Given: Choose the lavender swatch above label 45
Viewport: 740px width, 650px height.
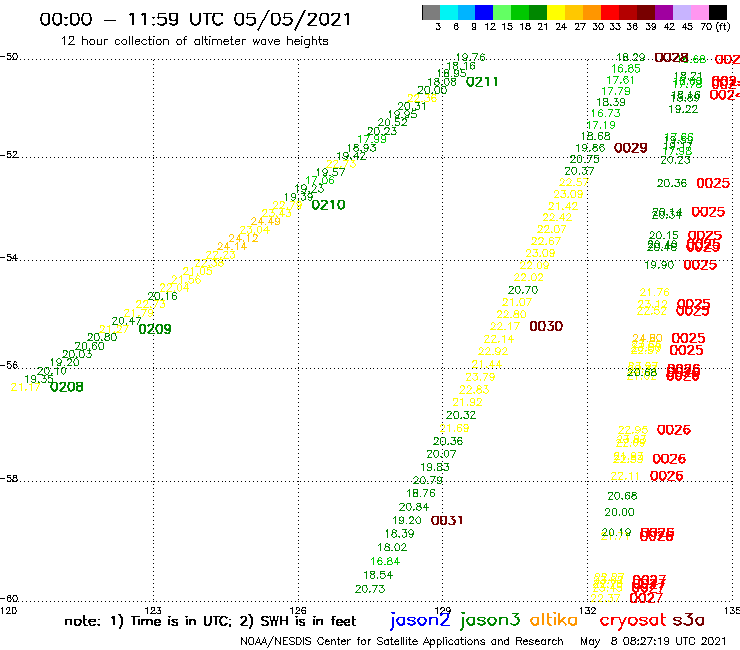Looking at the screenshot, I should click(681, 12).
